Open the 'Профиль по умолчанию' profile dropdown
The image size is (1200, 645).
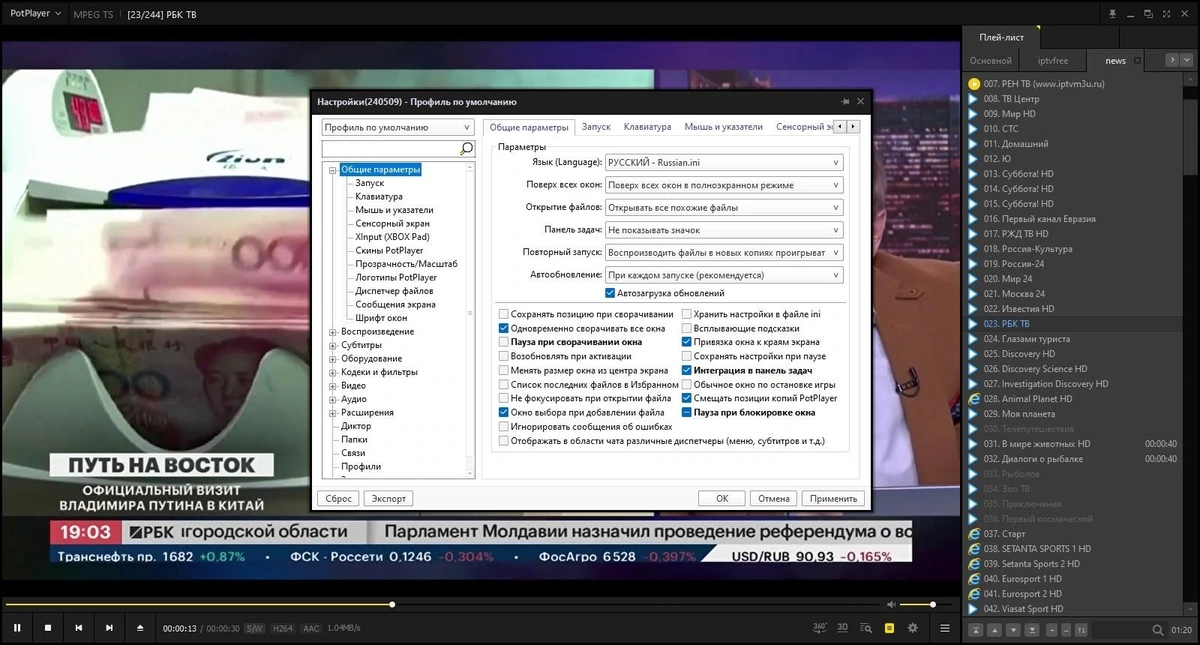398,128
